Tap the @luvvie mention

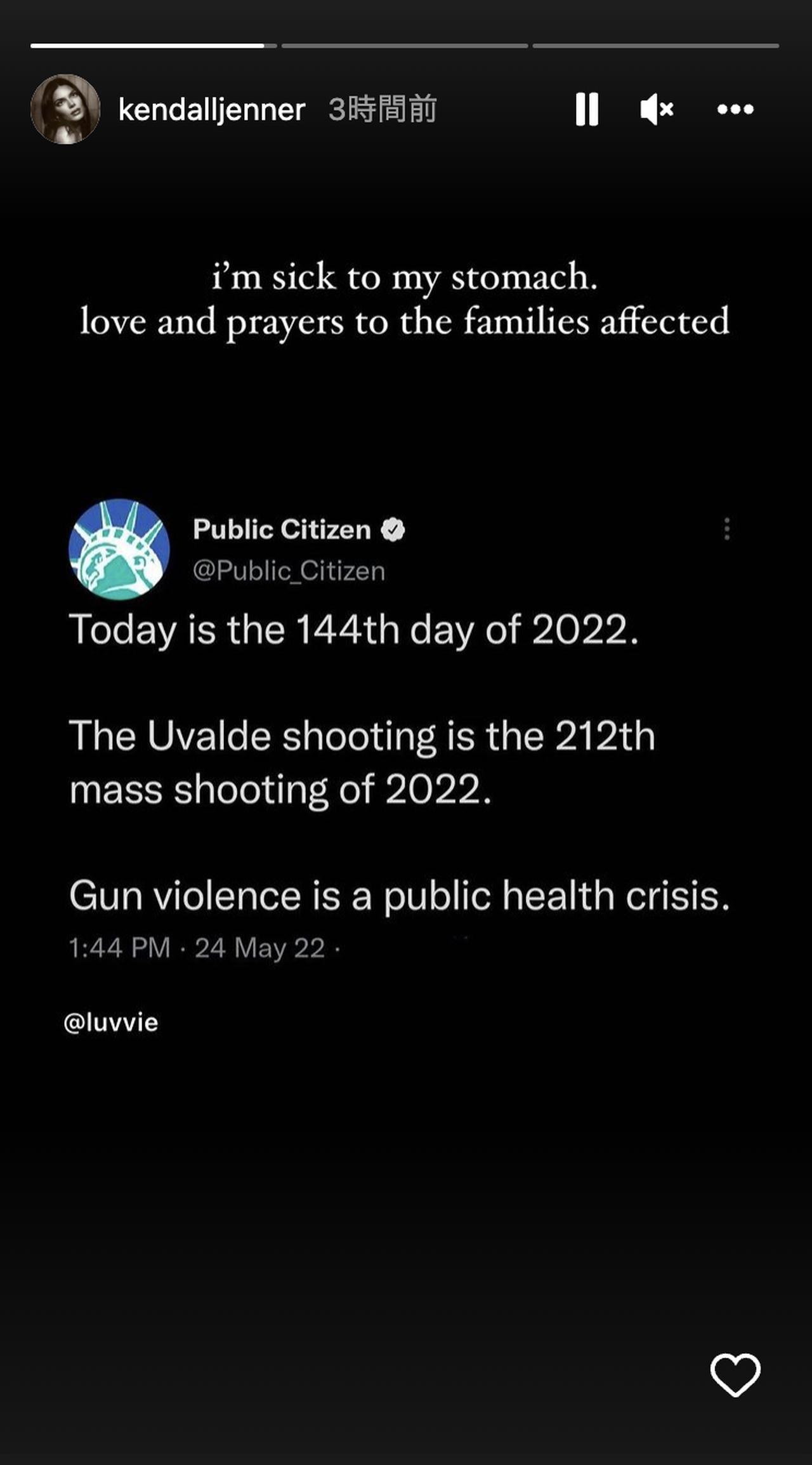111,1023
